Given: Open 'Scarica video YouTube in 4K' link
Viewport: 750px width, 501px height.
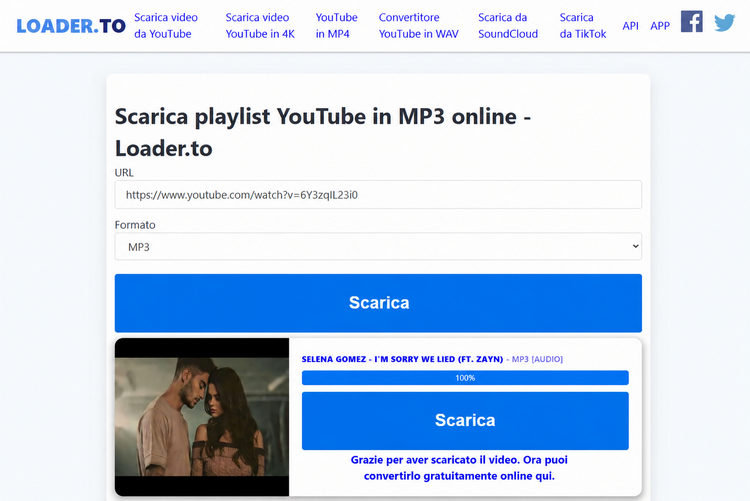Looking at the screenshot, I should click(x=260, y=25).
